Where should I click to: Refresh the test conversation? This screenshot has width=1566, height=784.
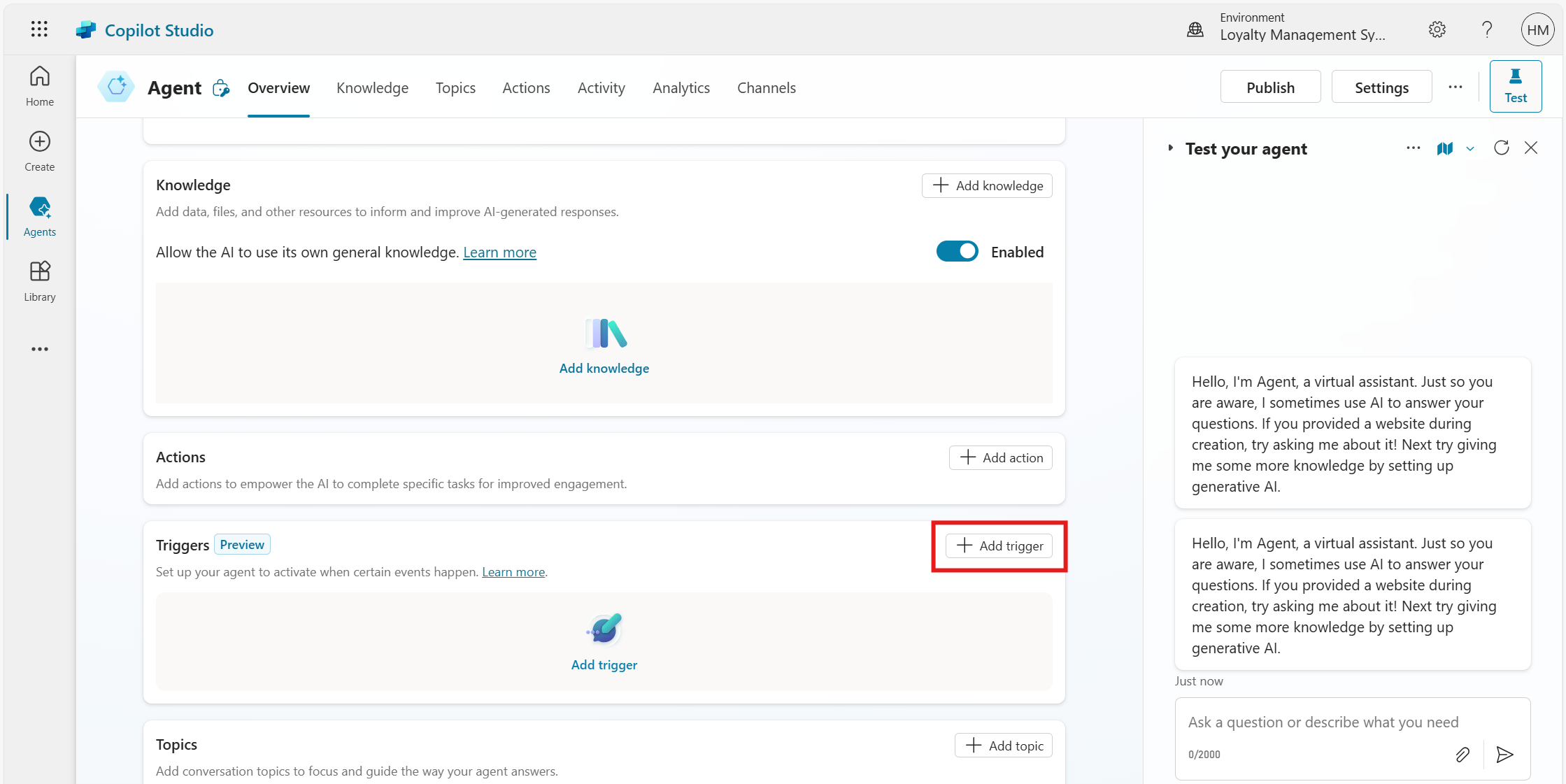(x=1501, y=148)
